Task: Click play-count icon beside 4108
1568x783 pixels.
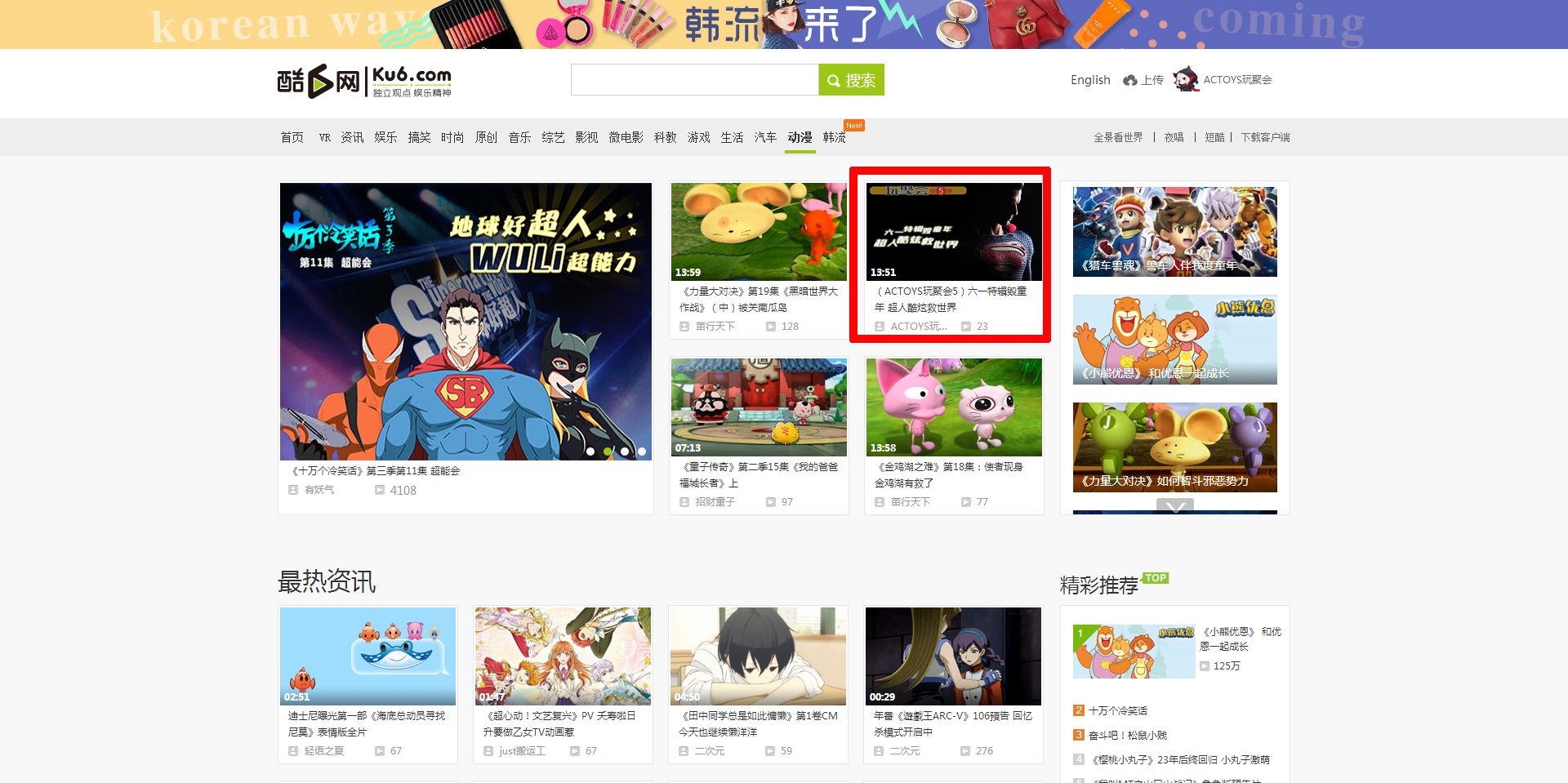Action: point(379,490)
